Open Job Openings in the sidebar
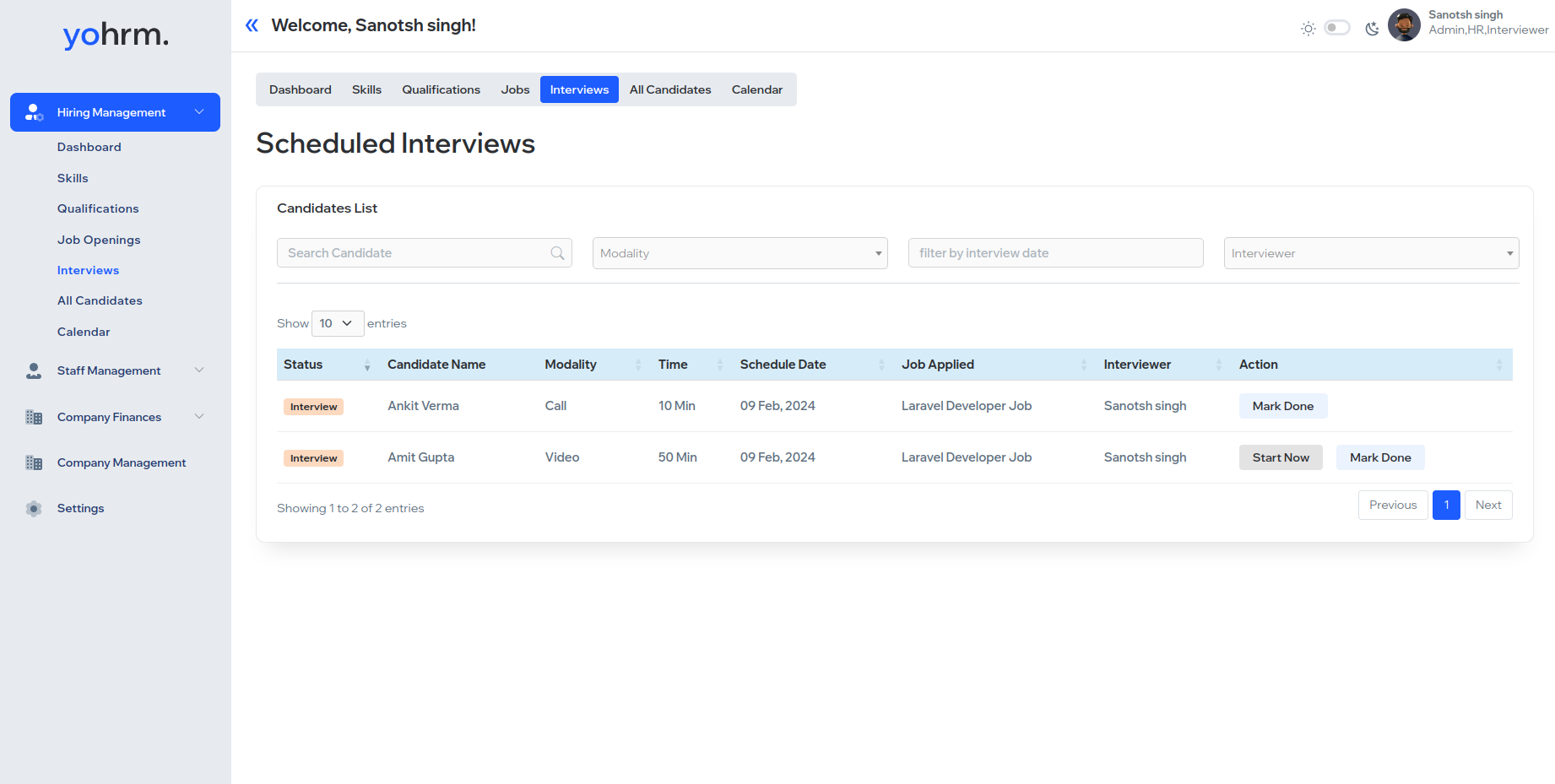The width and height of the screenshot is (1555, 784). 99,240
